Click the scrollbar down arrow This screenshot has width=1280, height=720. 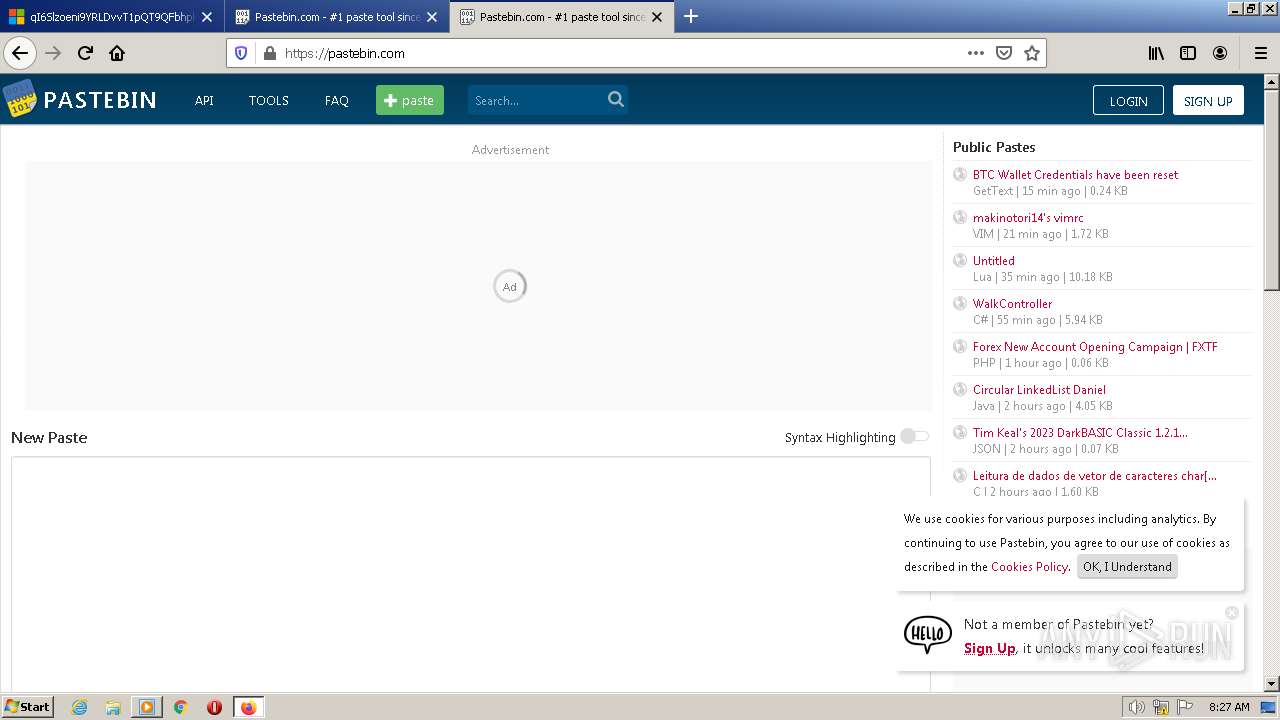(x=1272, y=684)
